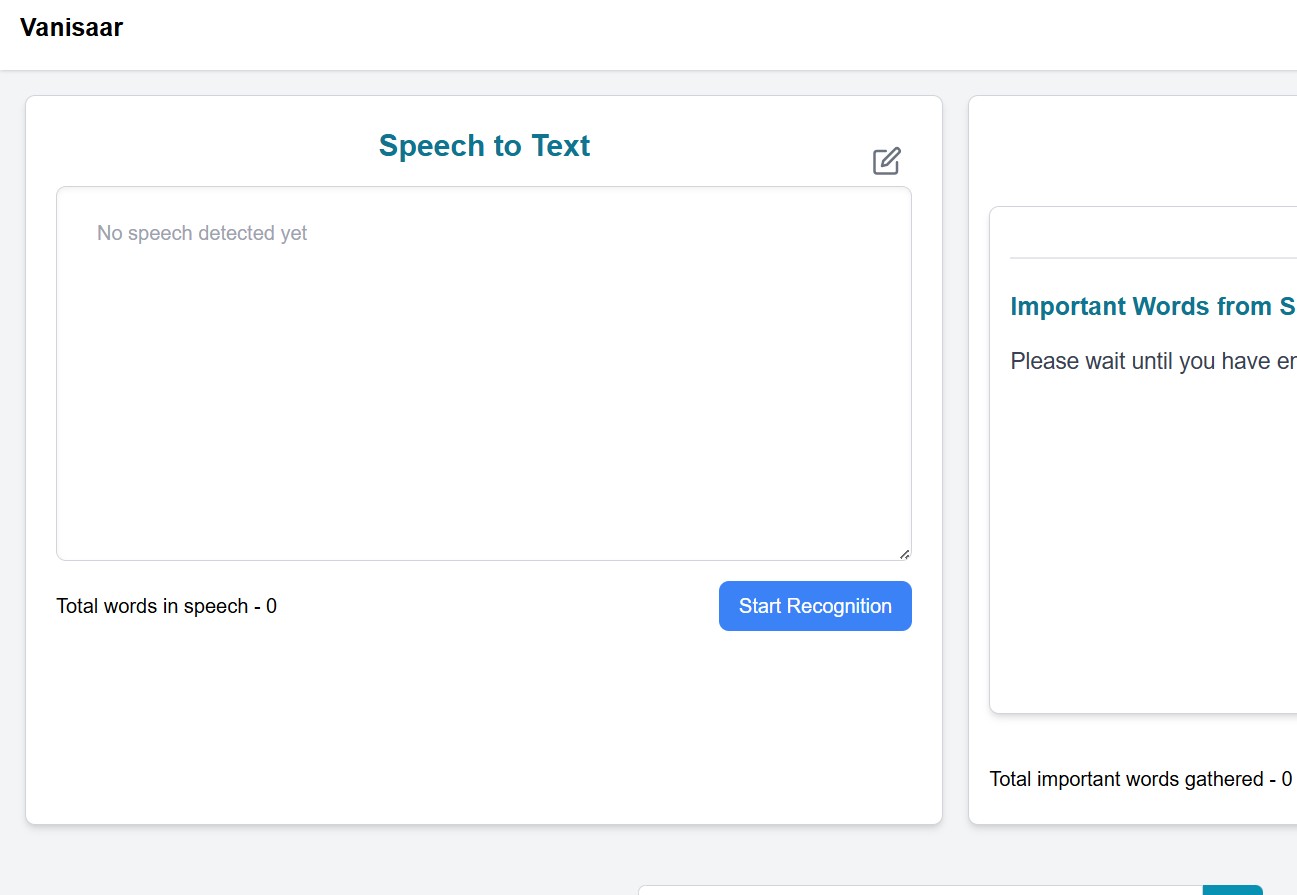The image size is (1297, 895).
Task: Click the 'Please wait until' message
Action: pos(1152,361)
